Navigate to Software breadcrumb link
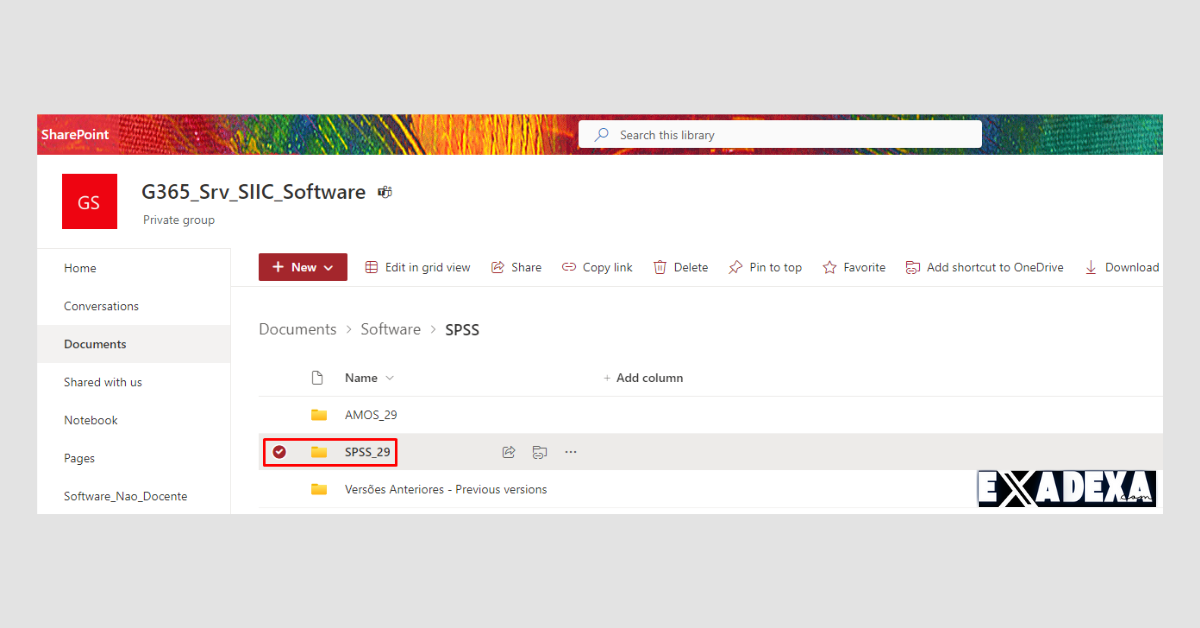Image resolution: width=1200 pixels, height=628 pixels. pyautogui.click(x=390, y=329)
